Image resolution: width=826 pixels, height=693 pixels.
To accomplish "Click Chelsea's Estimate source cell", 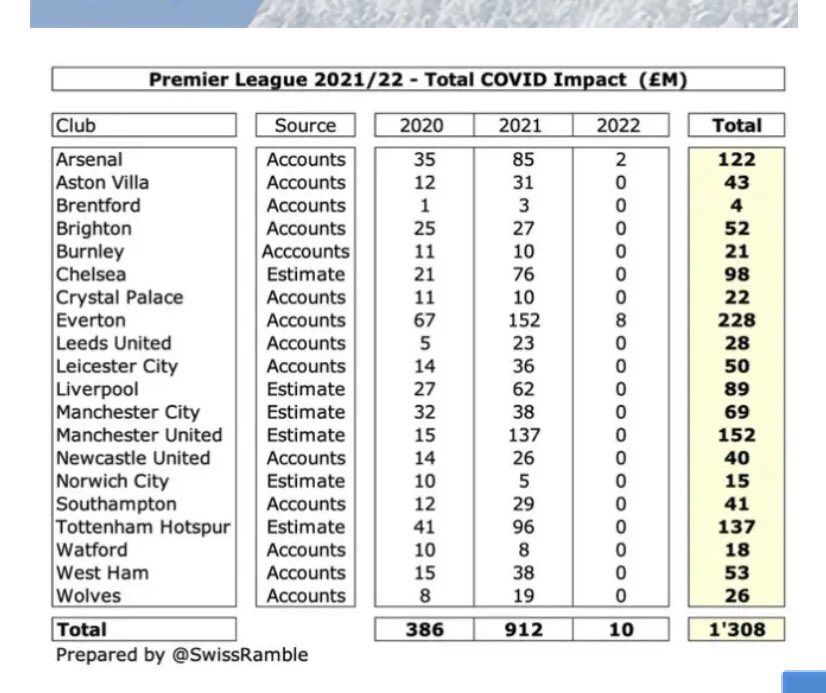I will click(305, 275).
